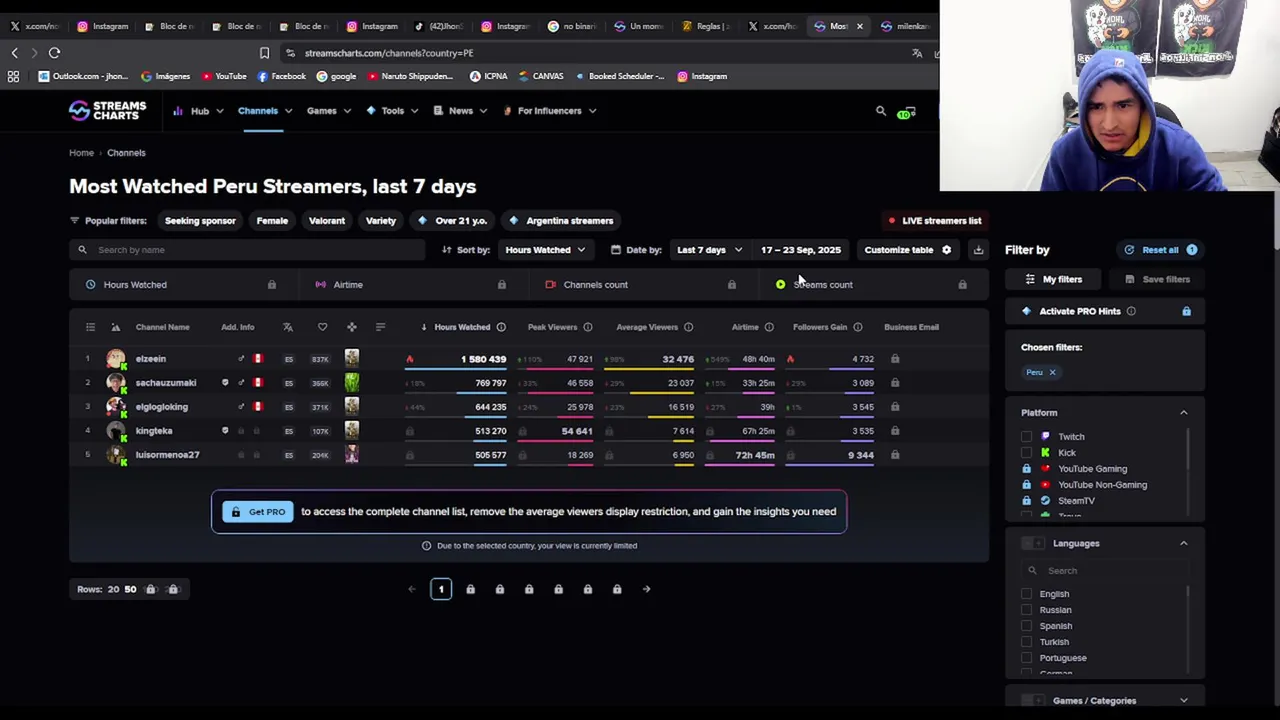Collapse the Platform filter section

click(x=1183, y=413)
